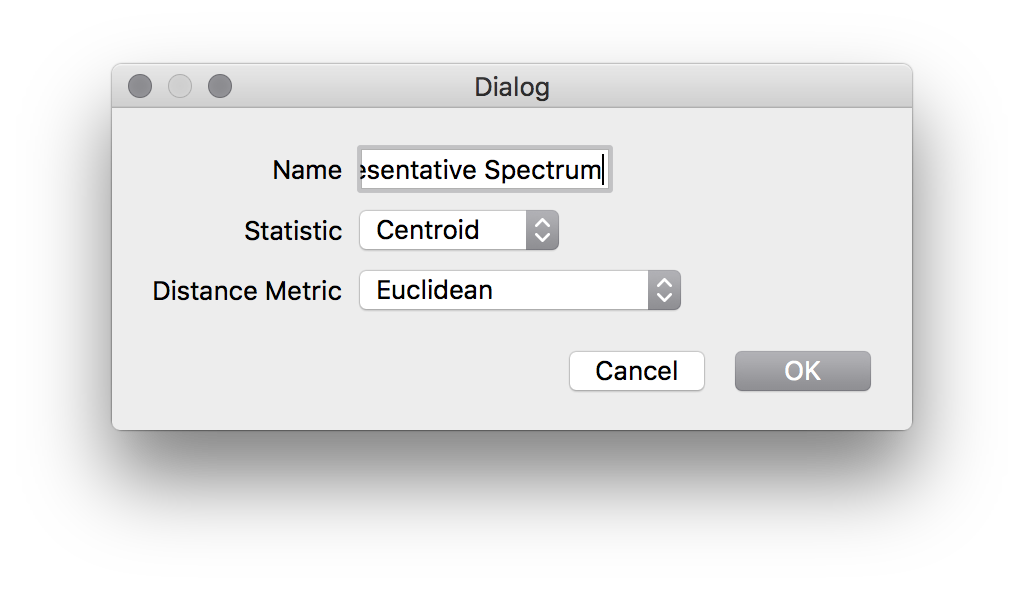Click the rightmost window control circle
This screenshot has width=1024, height=590.
(220, 86)
